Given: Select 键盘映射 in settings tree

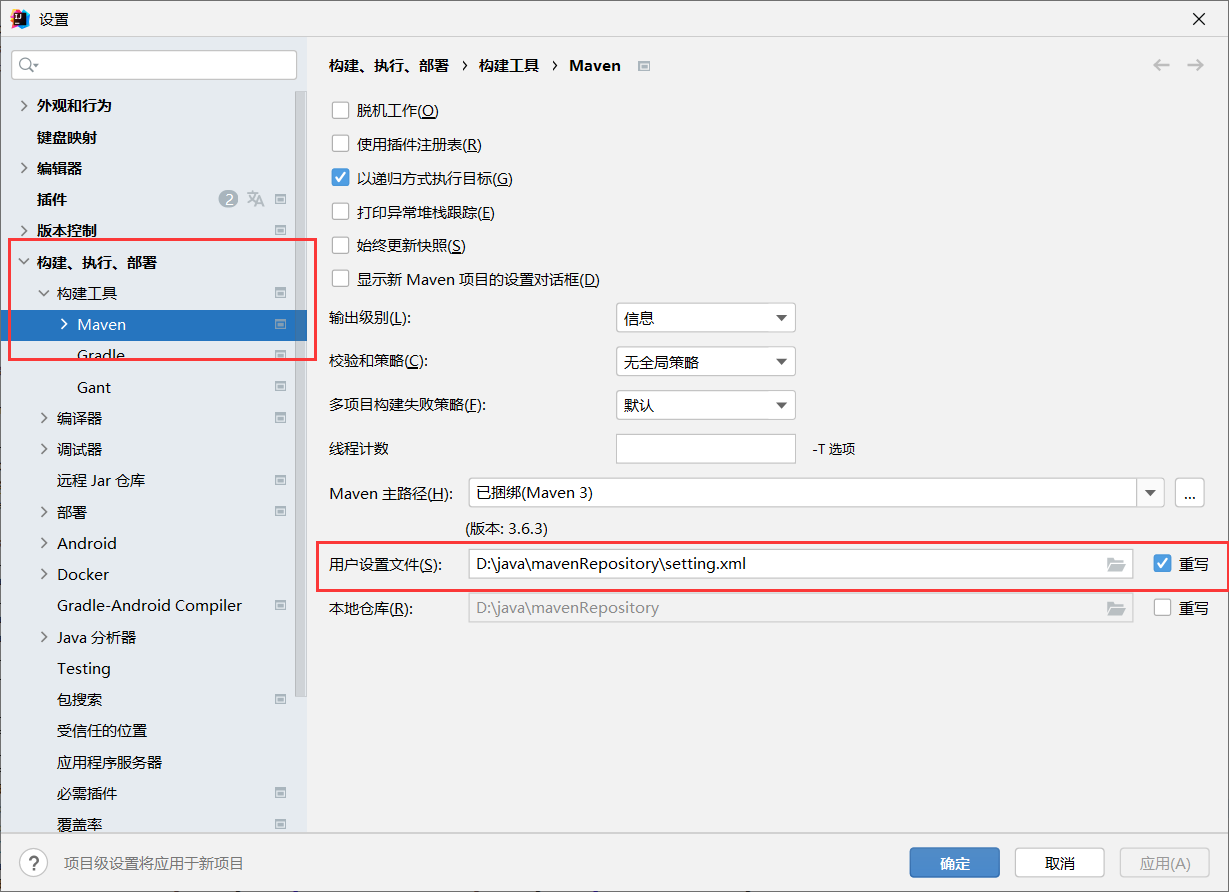Looking at the screenshot, I should click(67, 137).
